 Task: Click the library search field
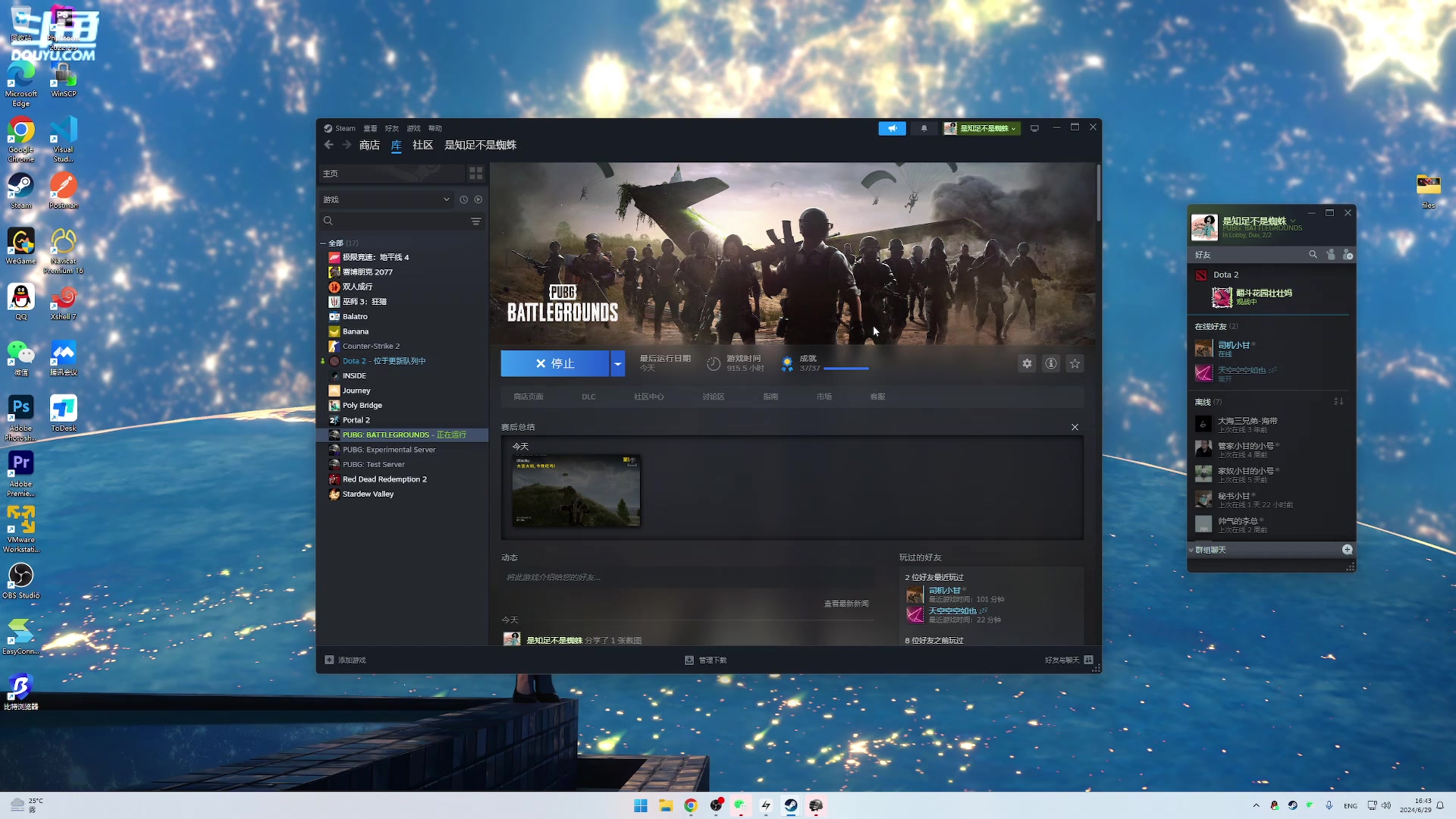[x=394, y=221]
